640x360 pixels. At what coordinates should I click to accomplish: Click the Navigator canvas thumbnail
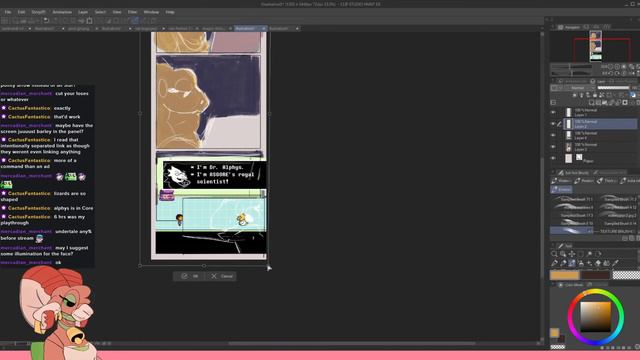point(596,45)
